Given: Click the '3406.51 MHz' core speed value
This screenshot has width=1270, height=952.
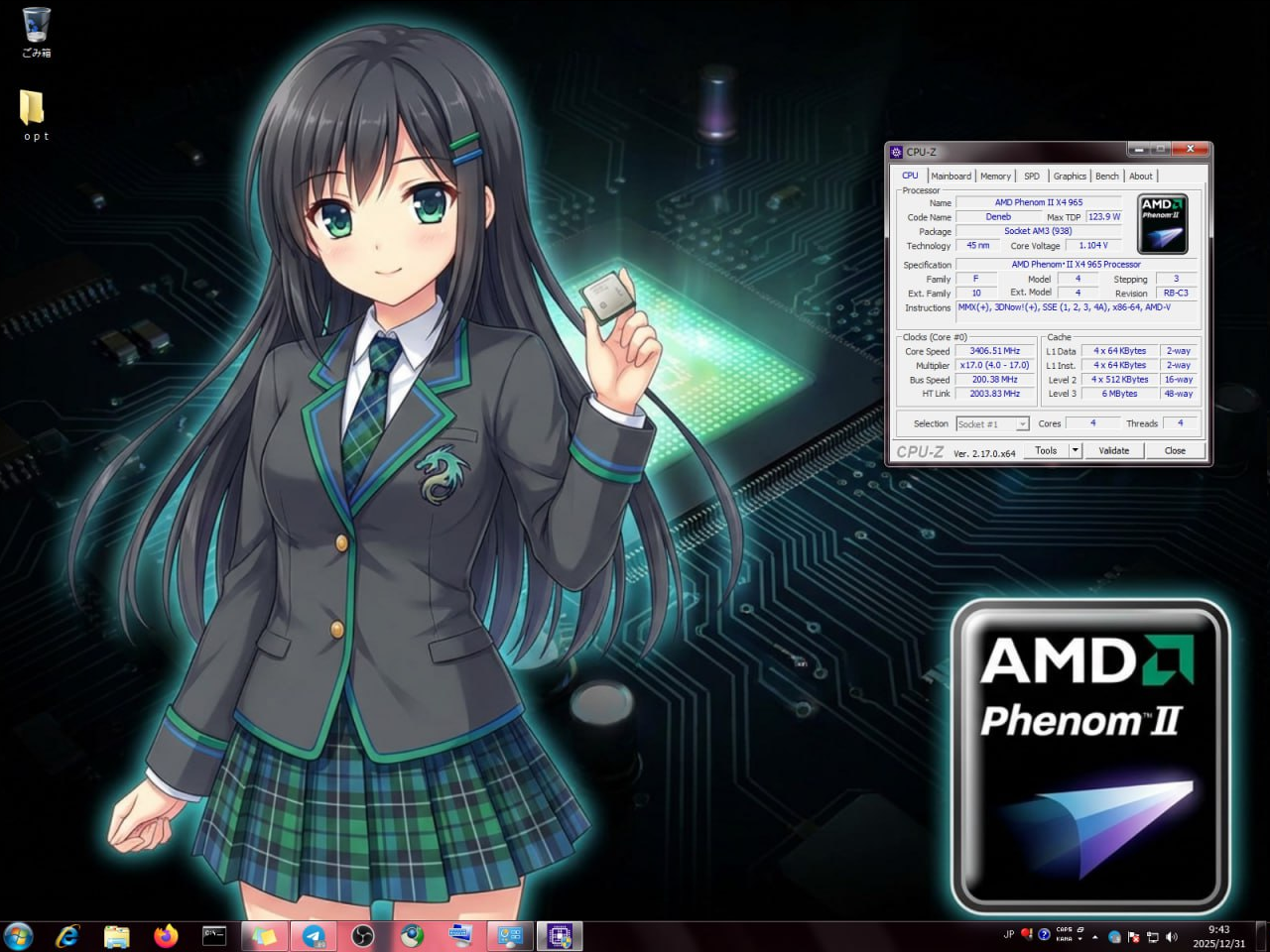Looking at the screenshot, I should (x=995, y=351).
